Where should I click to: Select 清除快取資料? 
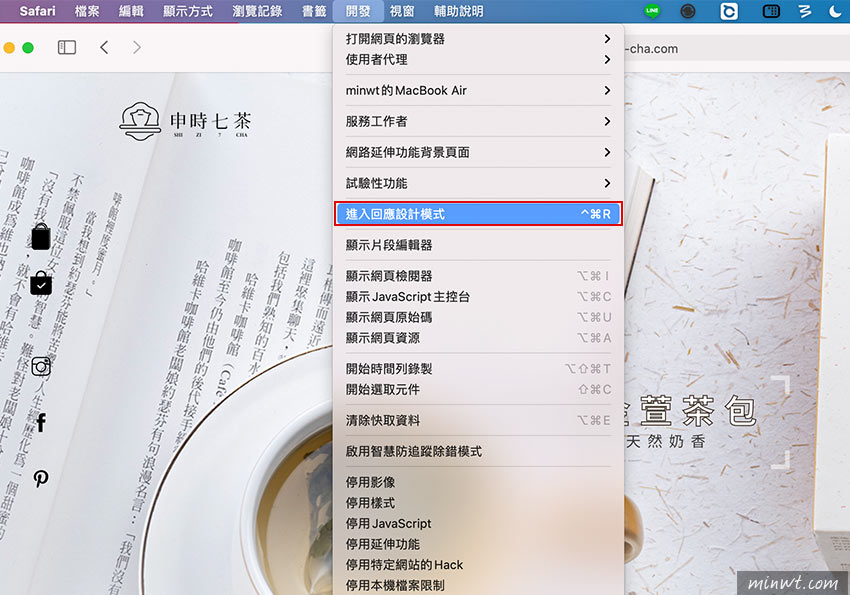[478, 420]
